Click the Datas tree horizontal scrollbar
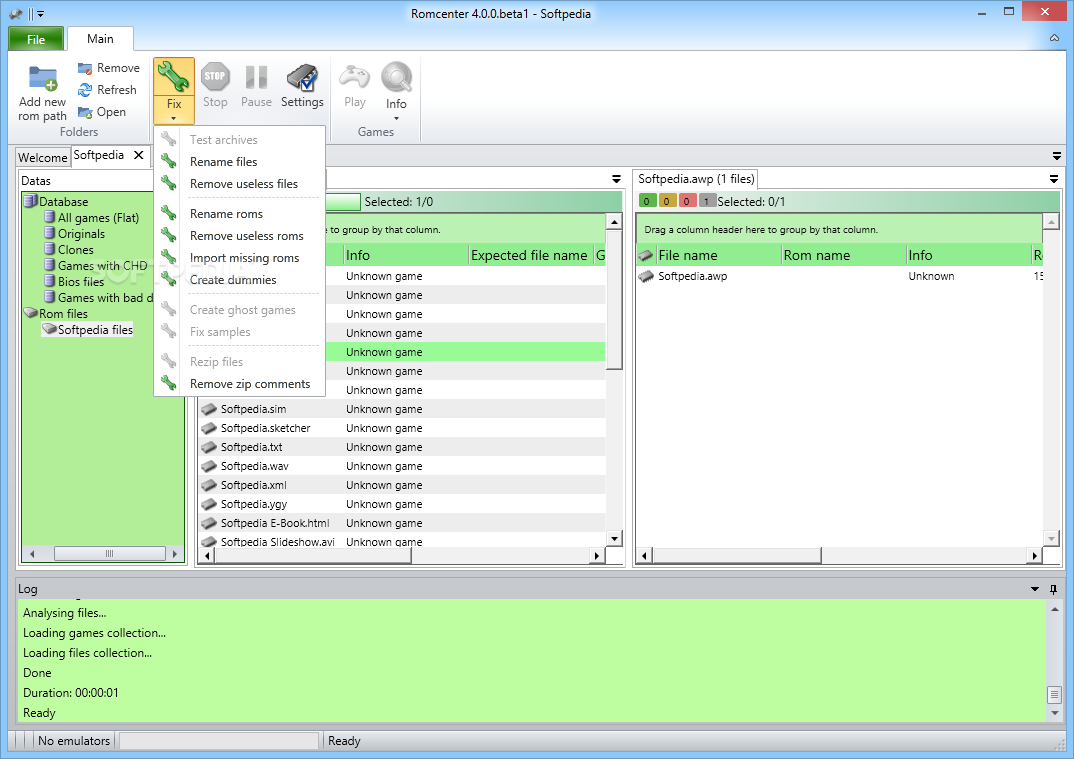The image size is (1074, 759). [103, 553]
